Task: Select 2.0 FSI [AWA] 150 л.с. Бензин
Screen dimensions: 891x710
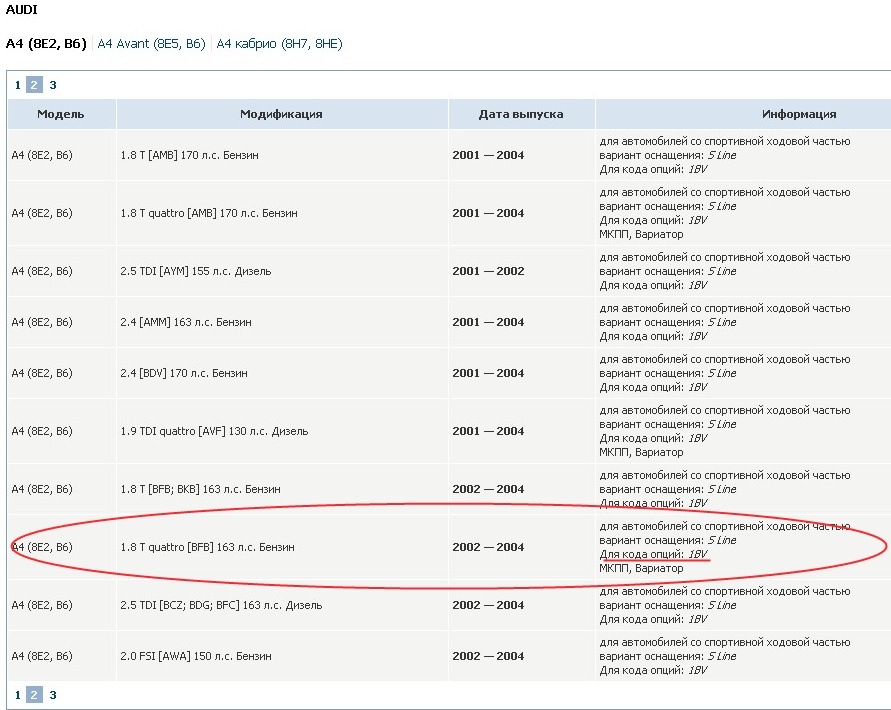Action: [x=195, y=657]
